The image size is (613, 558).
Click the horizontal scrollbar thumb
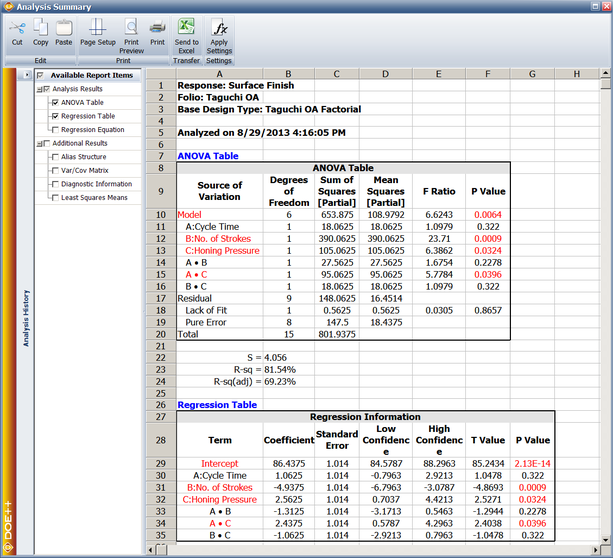(161, 550)
